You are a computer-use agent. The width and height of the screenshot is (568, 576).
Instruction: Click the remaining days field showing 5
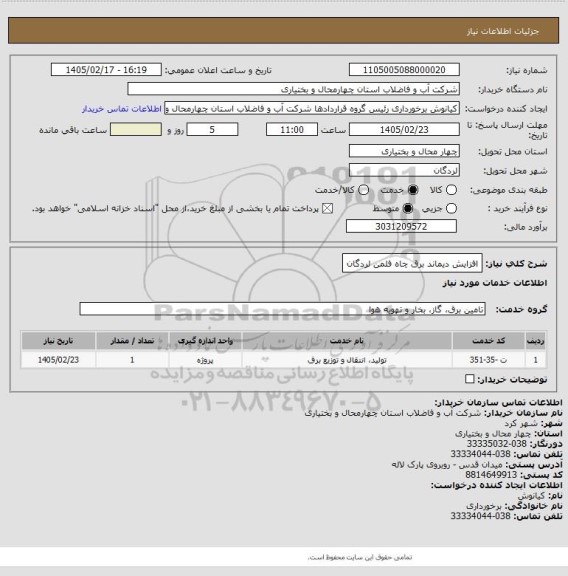[212, 130]
